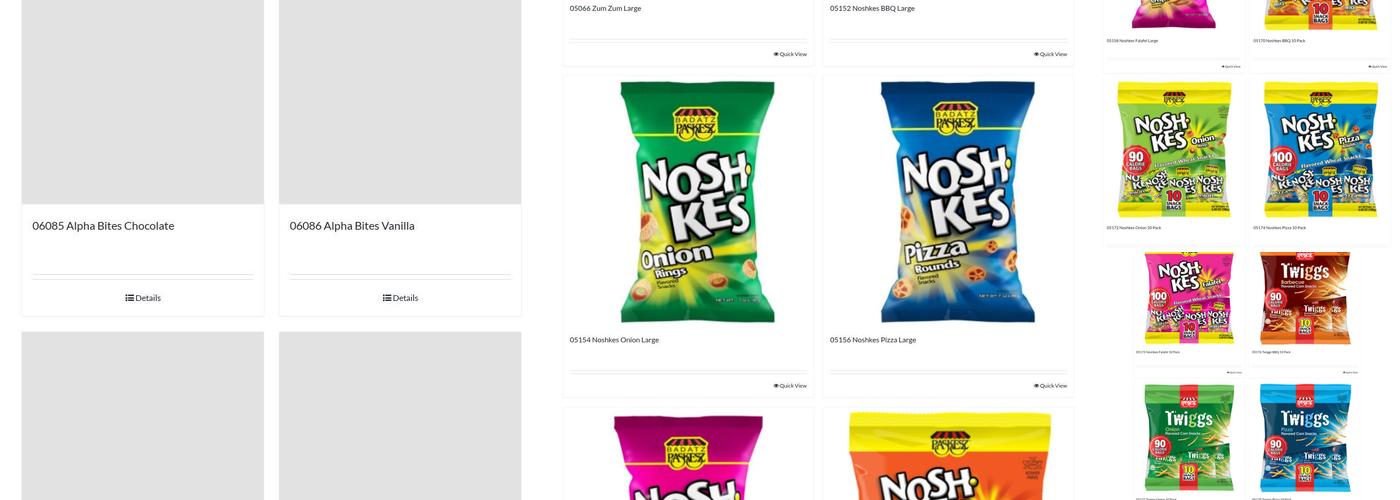Select the Noshkes Onion 10 Pack image

point(1174,150)
